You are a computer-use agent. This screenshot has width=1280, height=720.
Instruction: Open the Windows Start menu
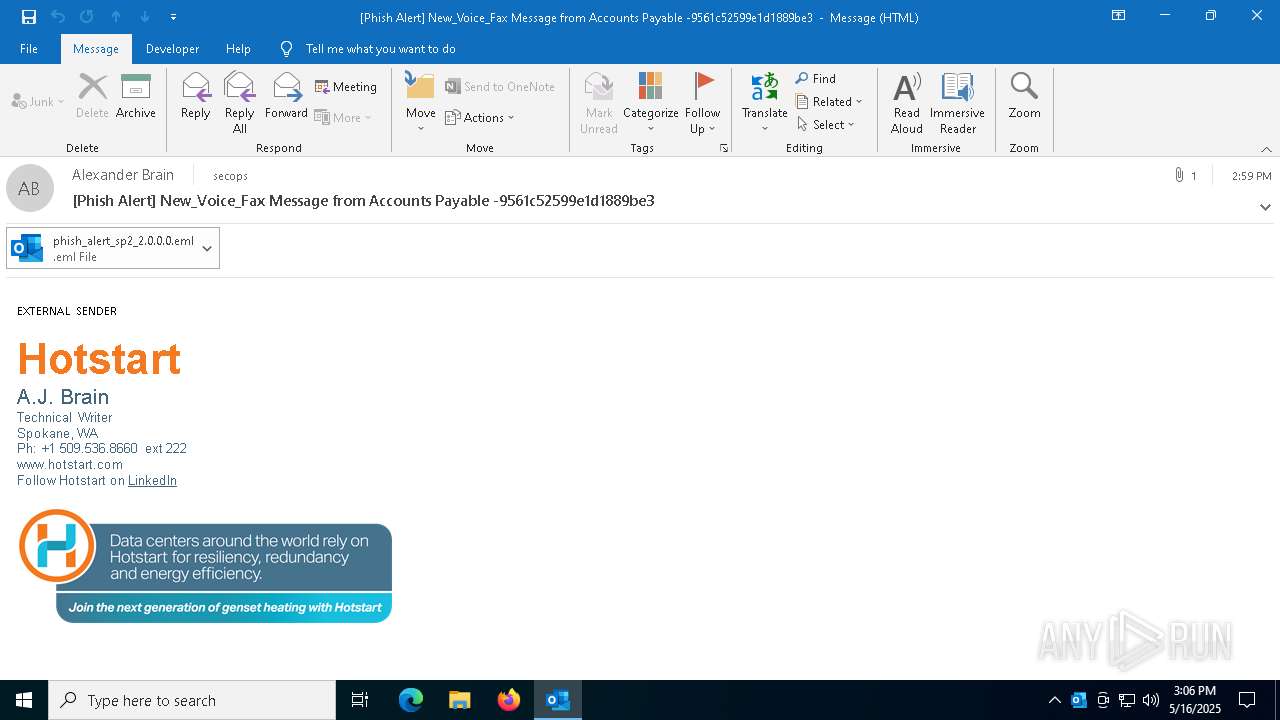point(24,700)
